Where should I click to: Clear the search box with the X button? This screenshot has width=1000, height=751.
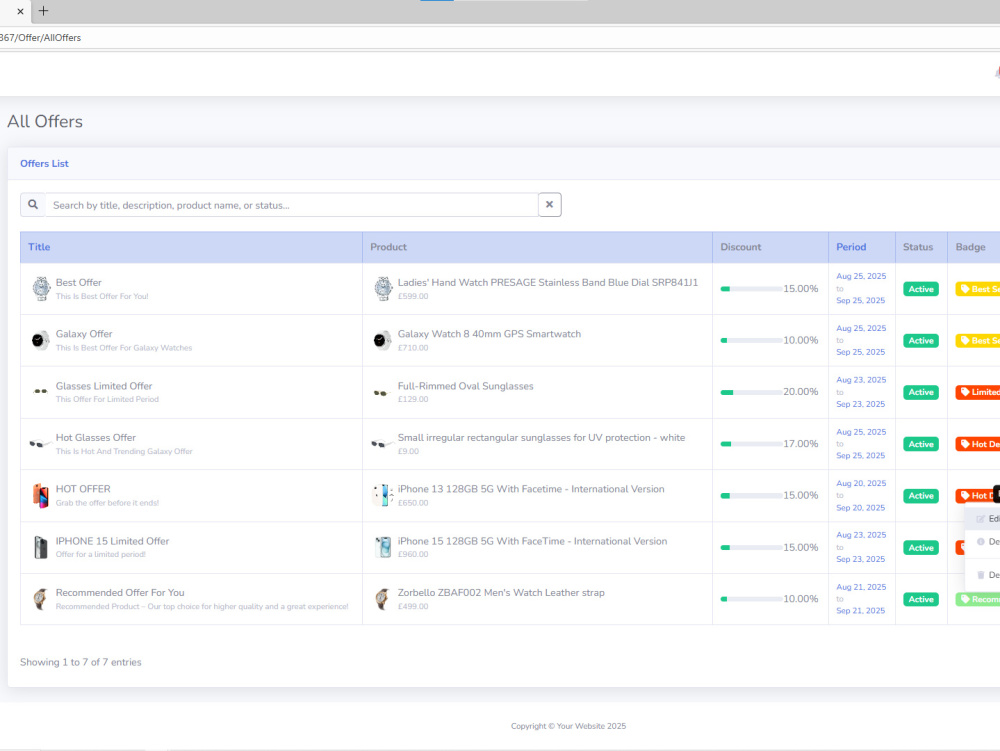tap(549, 205)
